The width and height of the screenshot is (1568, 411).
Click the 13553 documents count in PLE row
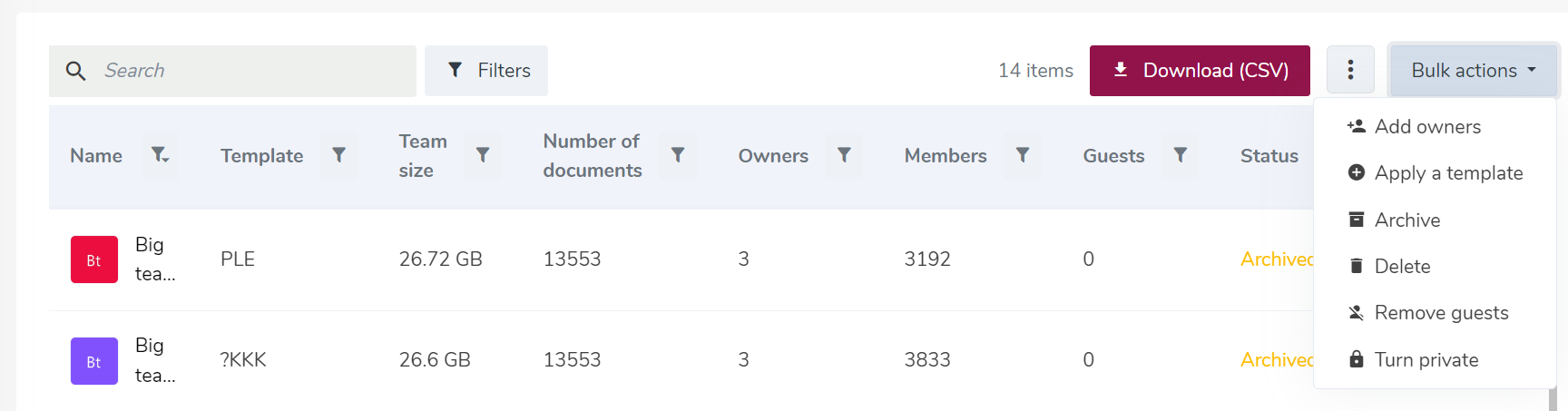coord(572,259)
